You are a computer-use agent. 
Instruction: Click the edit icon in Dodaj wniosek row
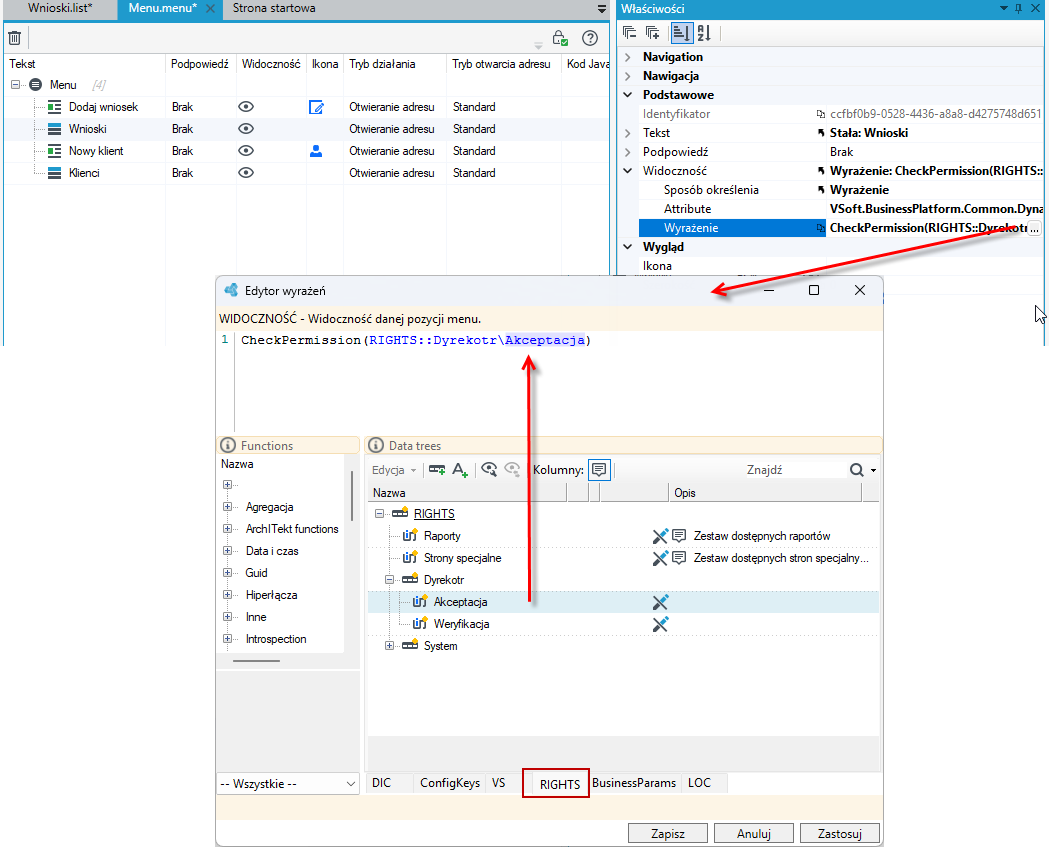coord(316,107)
